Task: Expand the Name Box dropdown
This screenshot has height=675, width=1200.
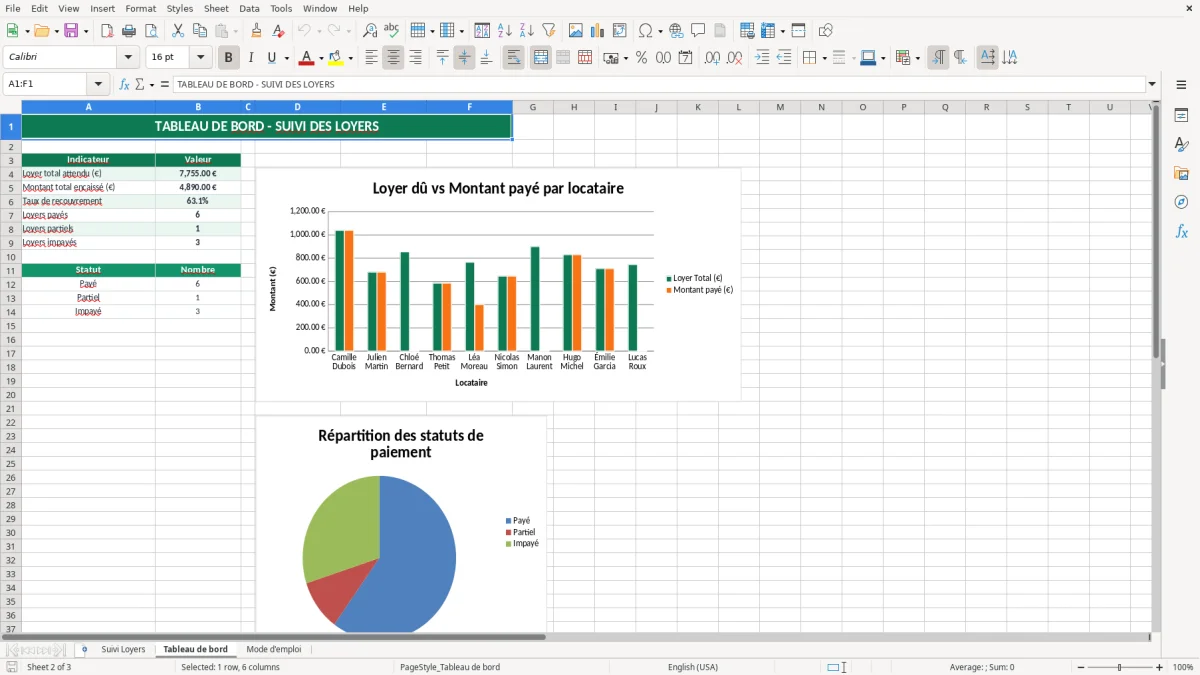Action: (98, 84)
